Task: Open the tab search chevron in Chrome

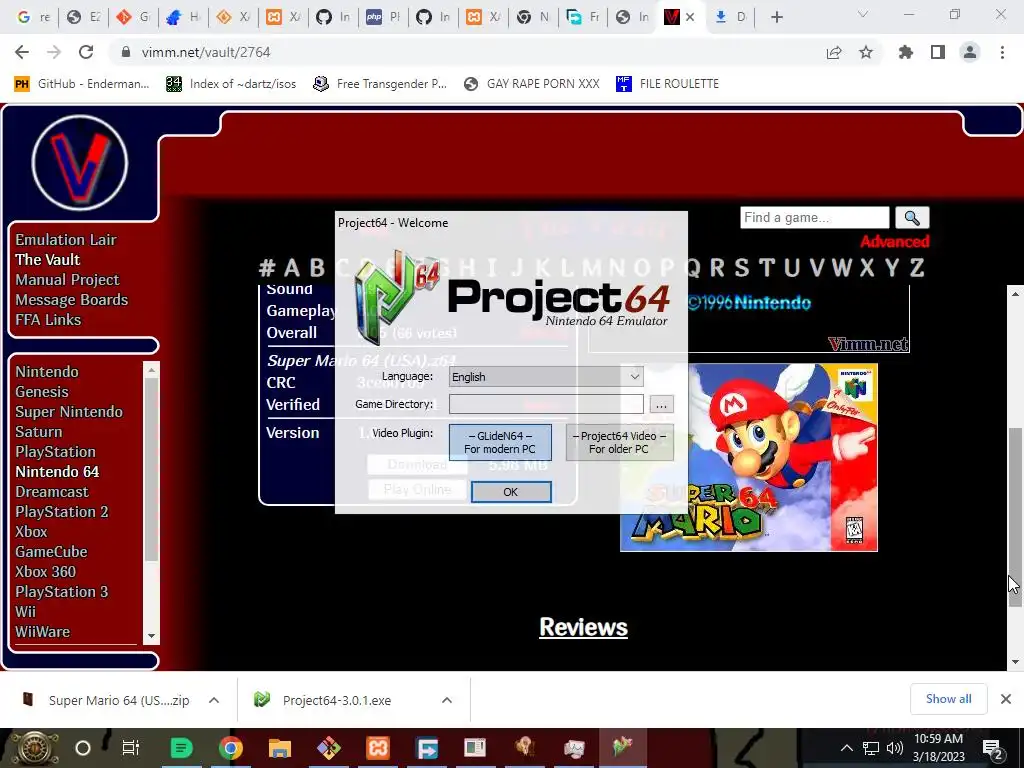Action: (x=863, y=14)
